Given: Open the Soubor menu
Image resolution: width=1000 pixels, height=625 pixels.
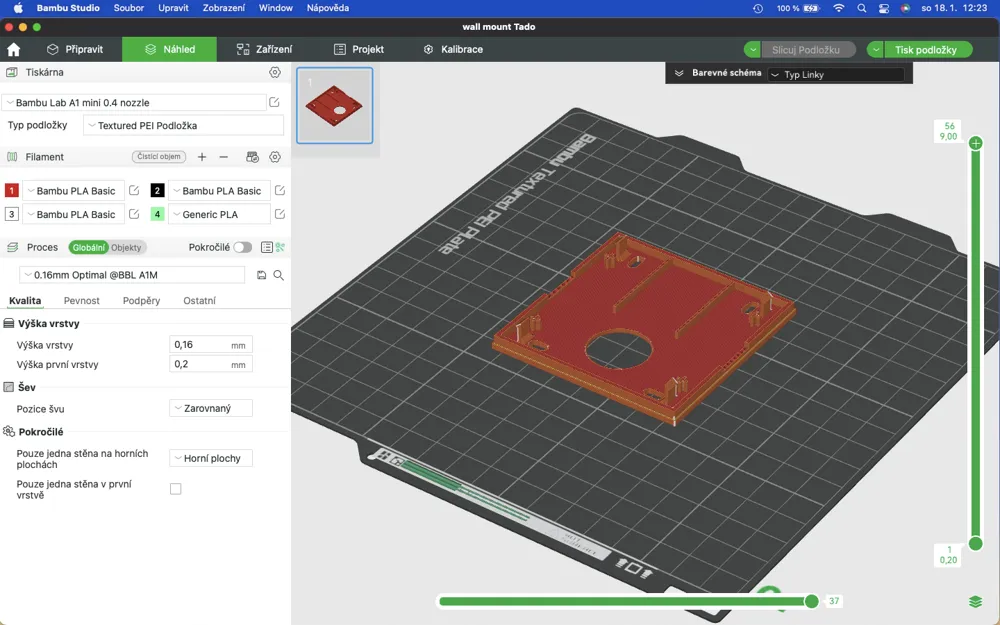Looking at the screenshot, I should pyautogui.click(x=129, y=8).
